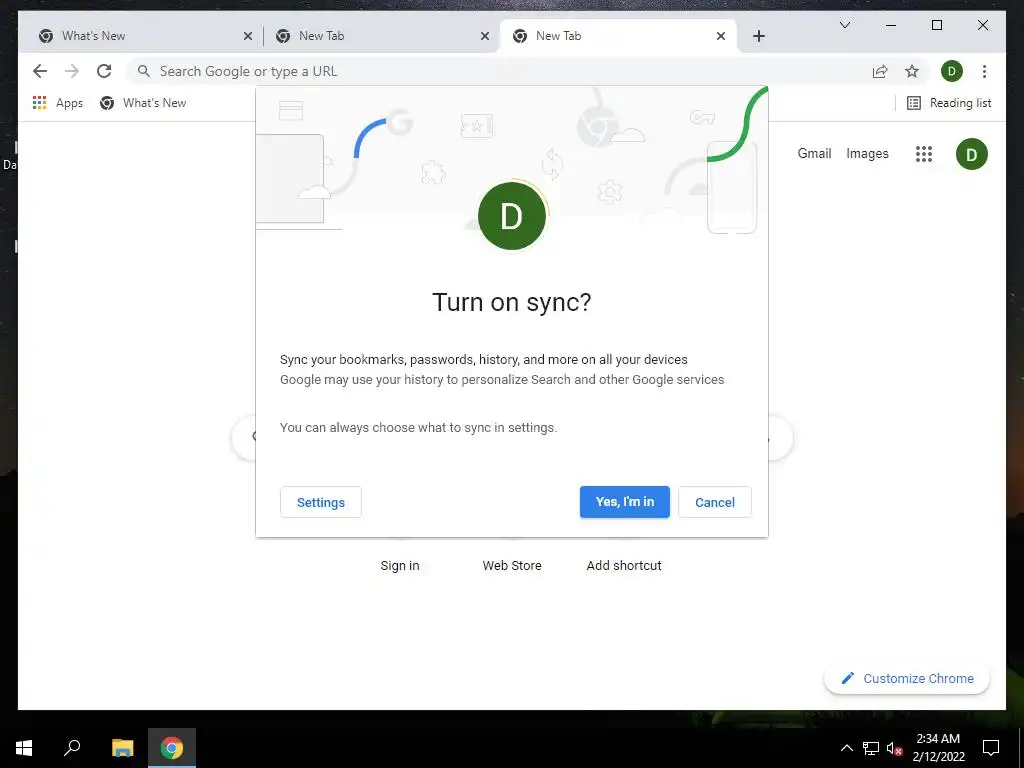Open the profile avatar D in toolbar
The width and height of the screenshot is (1024, 768).
(952, 71)
